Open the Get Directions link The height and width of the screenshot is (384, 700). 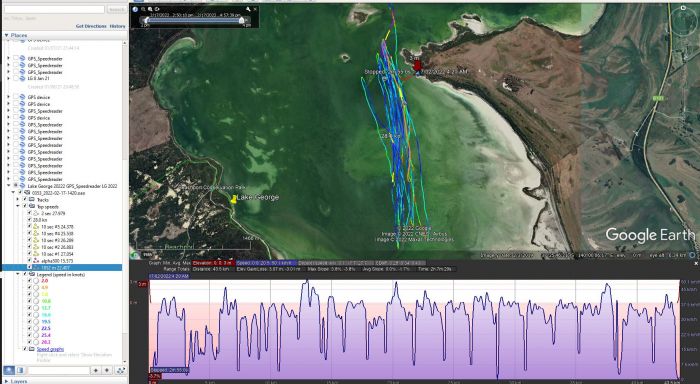point(91,26)
